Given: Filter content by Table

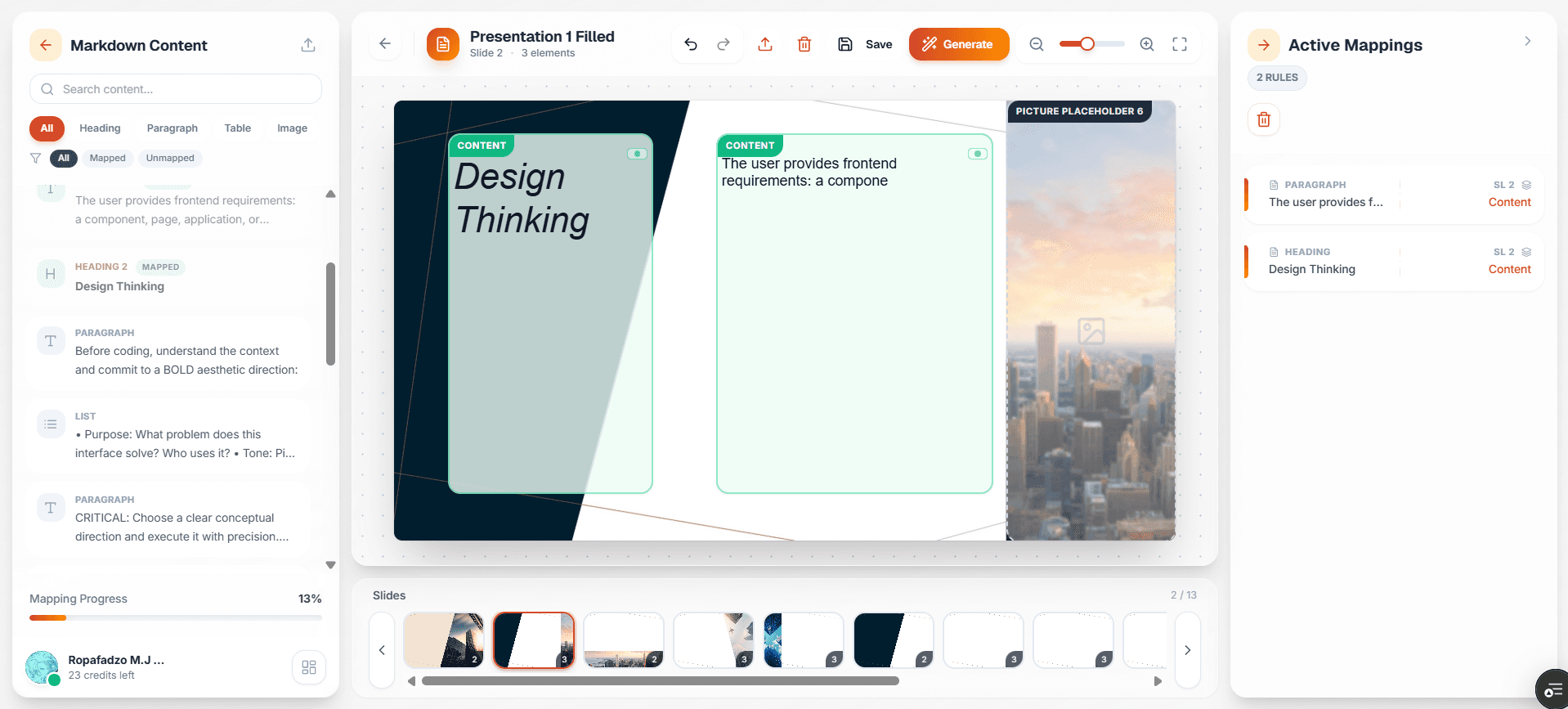Looking at the screenshot, I should click(238, 128).
